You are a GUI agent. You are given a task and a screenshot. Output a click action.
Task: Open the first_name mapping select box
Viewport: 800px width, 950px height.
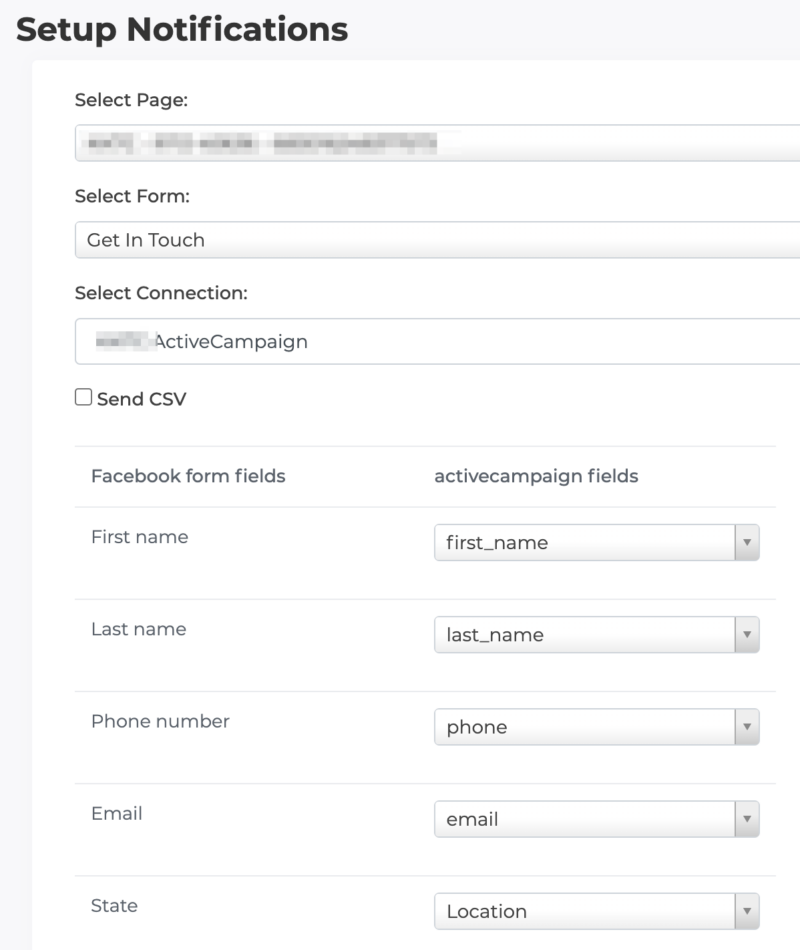(585, 543)
